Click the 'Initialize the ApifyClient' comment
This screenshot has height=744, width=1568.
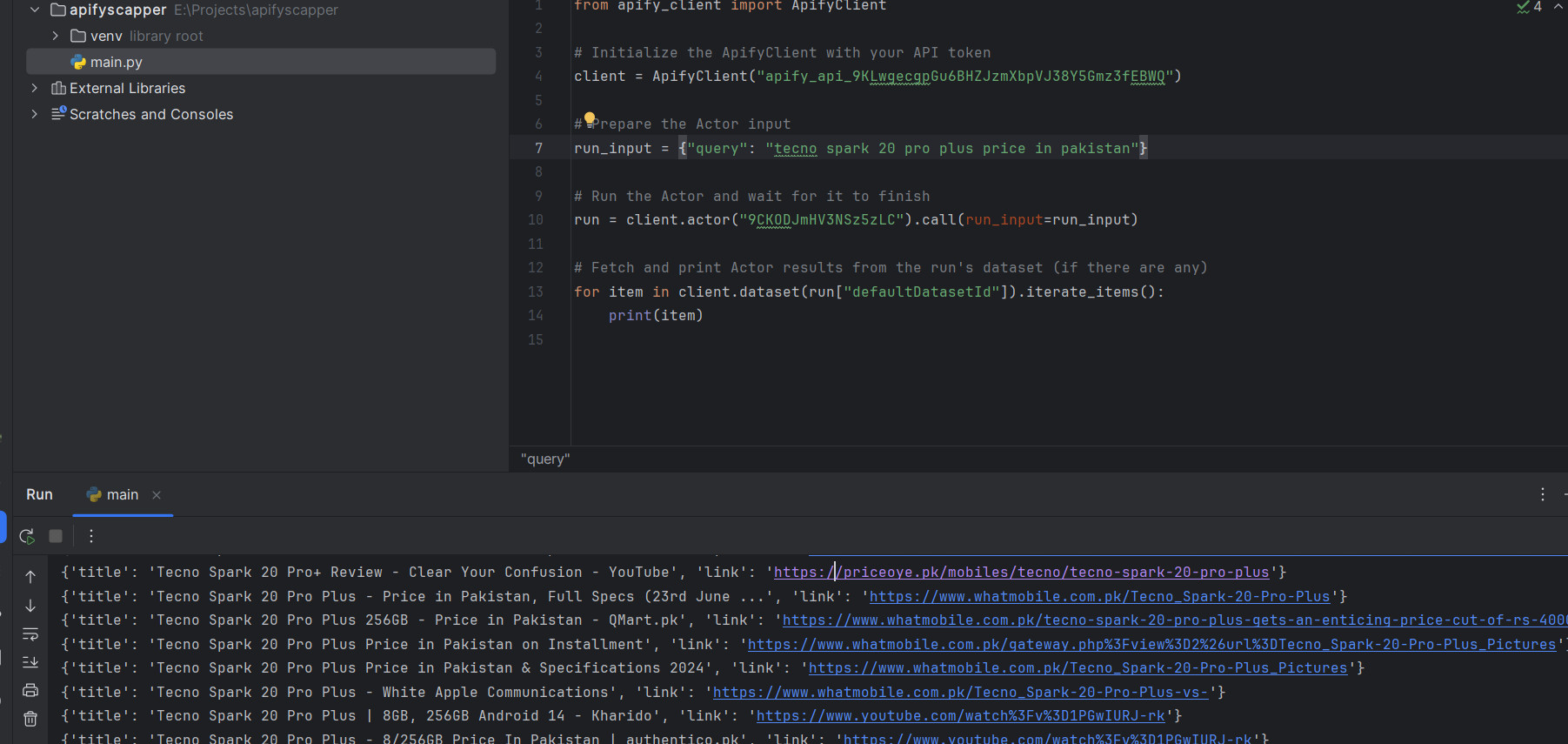coord(782,53)
